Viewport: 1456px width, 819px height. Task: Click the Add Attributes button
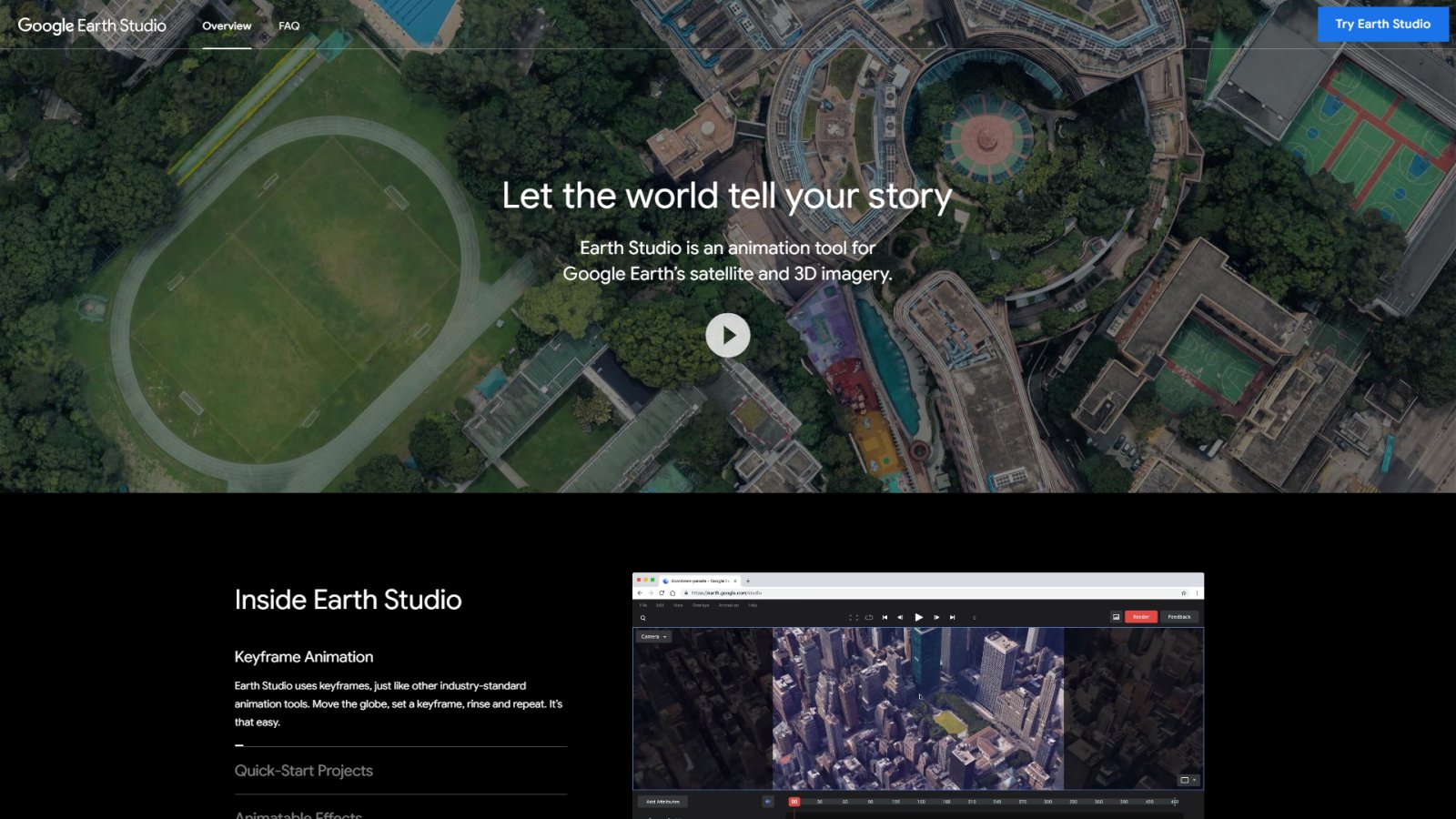tap(662, 802)
